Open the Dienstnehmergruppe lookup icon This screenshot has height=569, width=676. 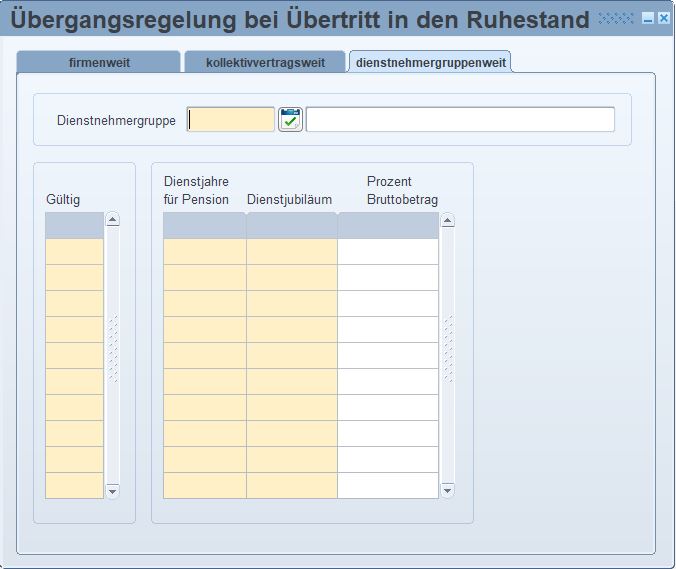click(x=290, y=120)
